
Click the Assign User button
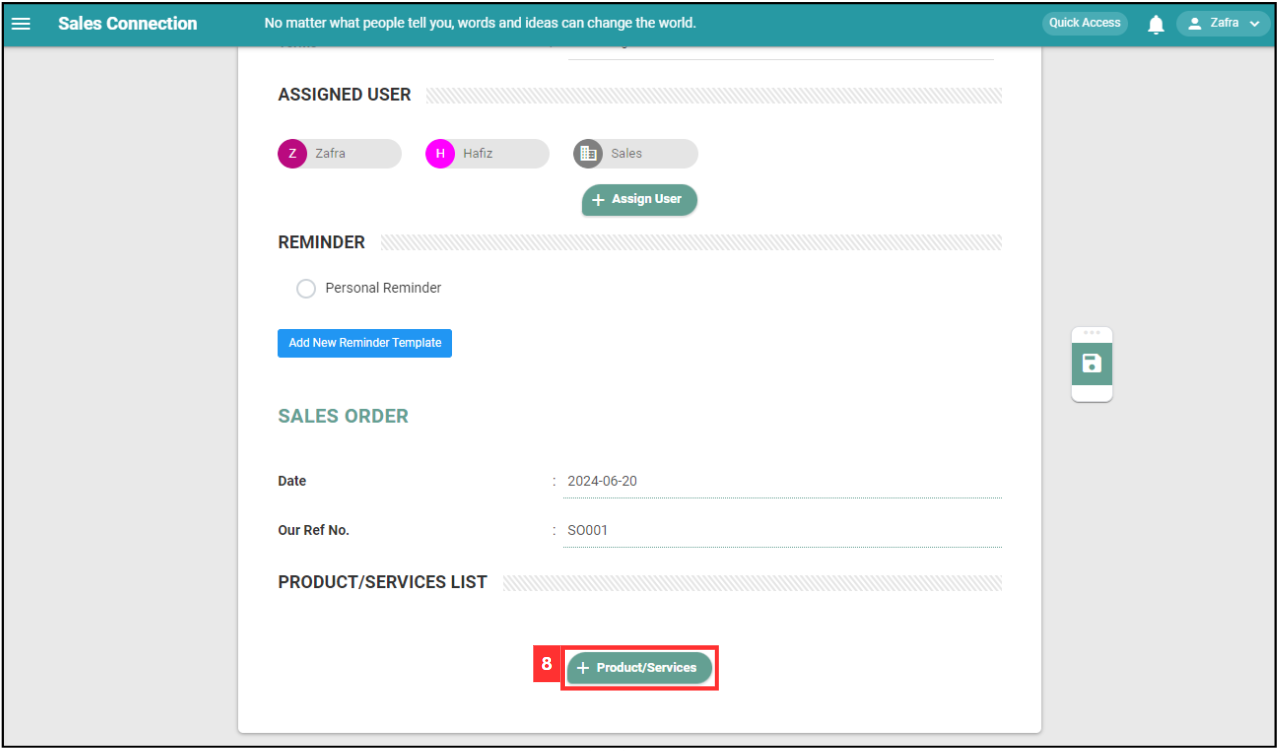point(640,199)
